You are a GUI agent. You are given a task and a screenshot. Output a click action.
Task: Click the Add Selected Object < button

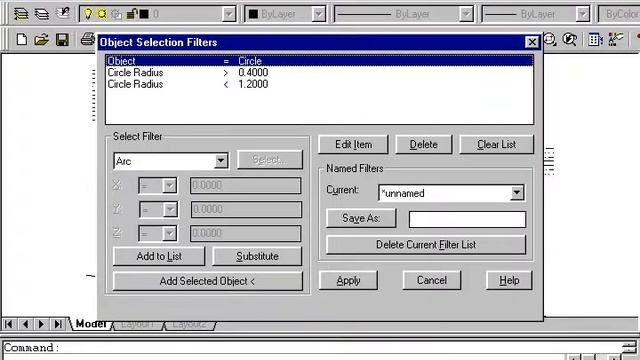207,281
